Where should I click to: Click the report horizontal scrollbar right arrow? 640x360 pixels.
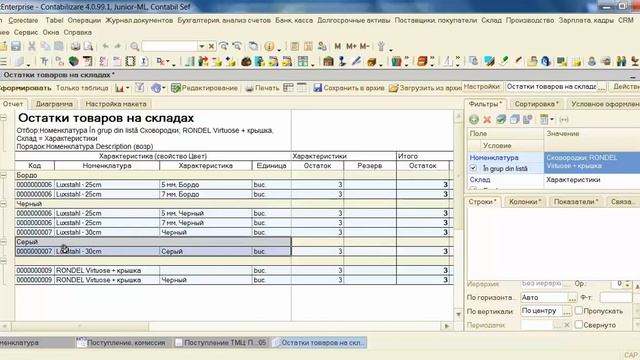(447, 326)
